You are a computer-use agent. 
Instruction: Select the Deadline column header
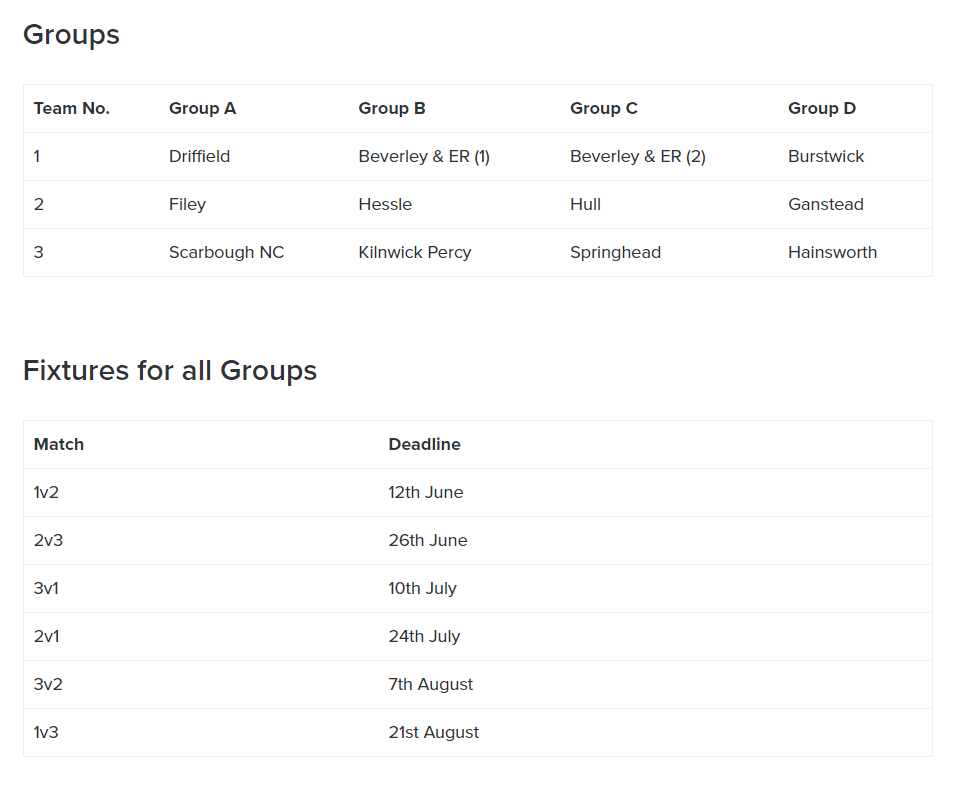tap(424, 444)
